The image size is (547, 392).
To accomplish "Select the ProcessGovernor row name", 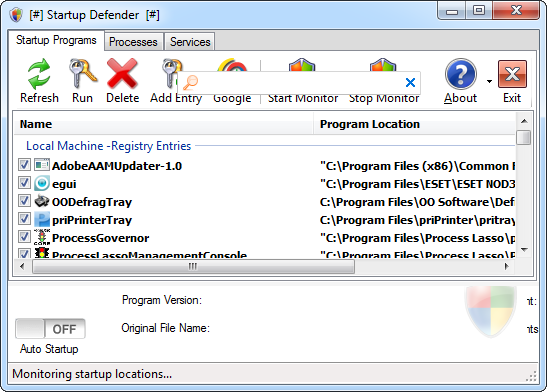I will click(100, 238).
